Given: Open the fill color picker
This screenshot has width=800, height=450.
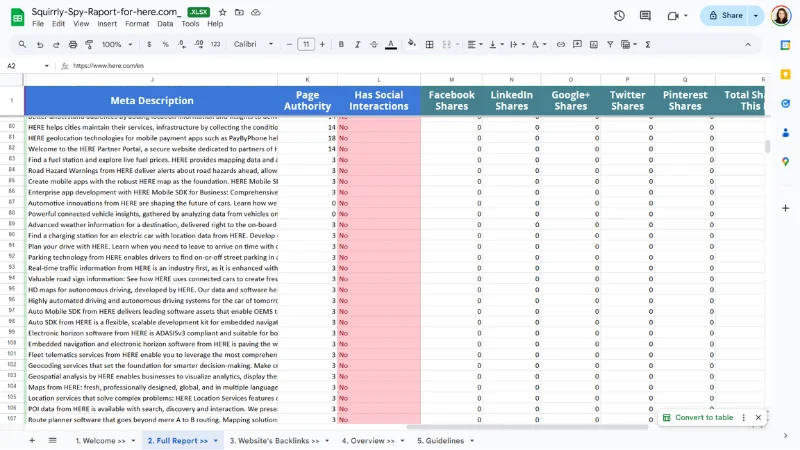Looking at the screenshot, I should [x=412, y=44].
